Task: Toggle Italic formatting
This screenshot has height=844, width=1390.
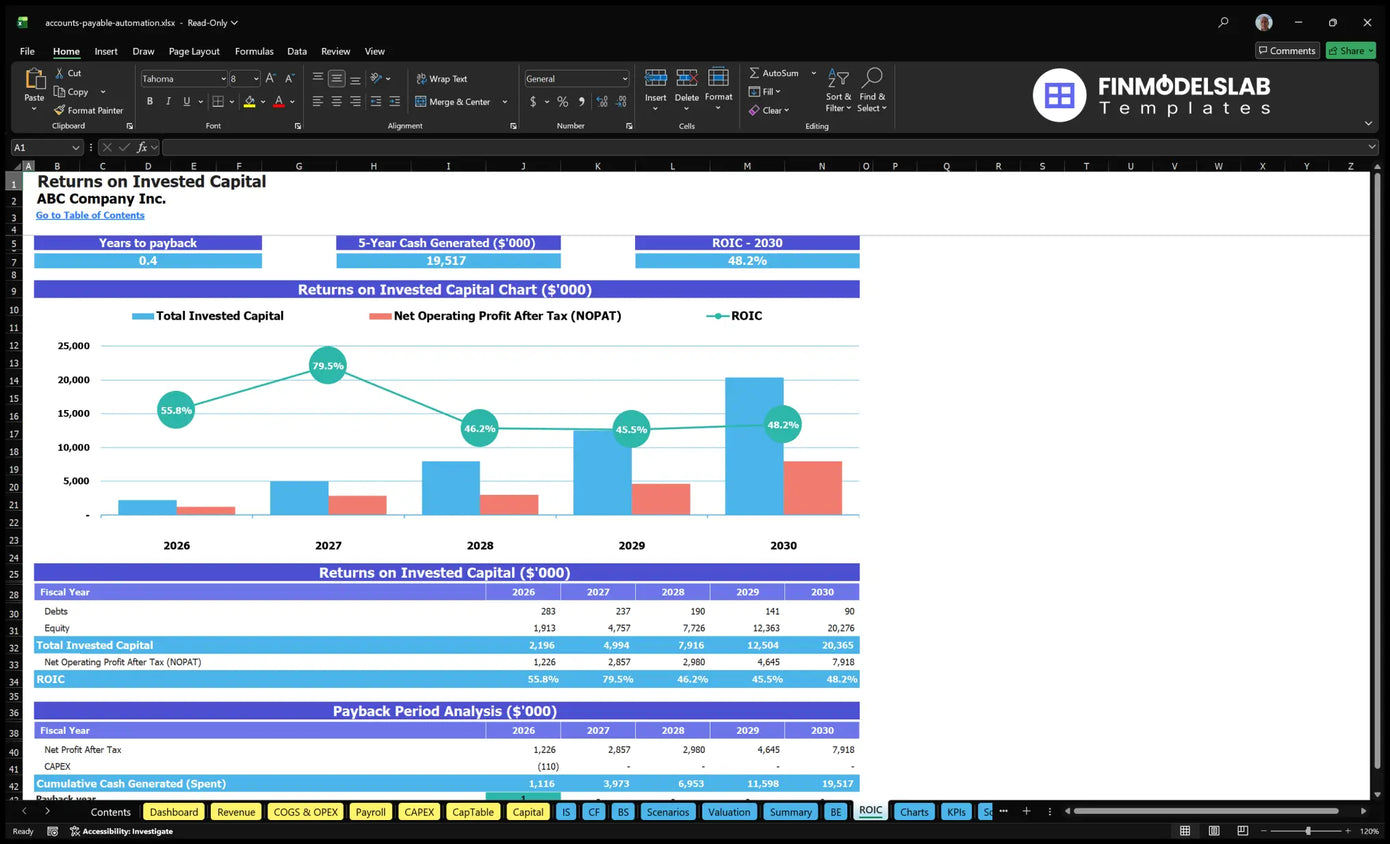Action: point(168,102)
